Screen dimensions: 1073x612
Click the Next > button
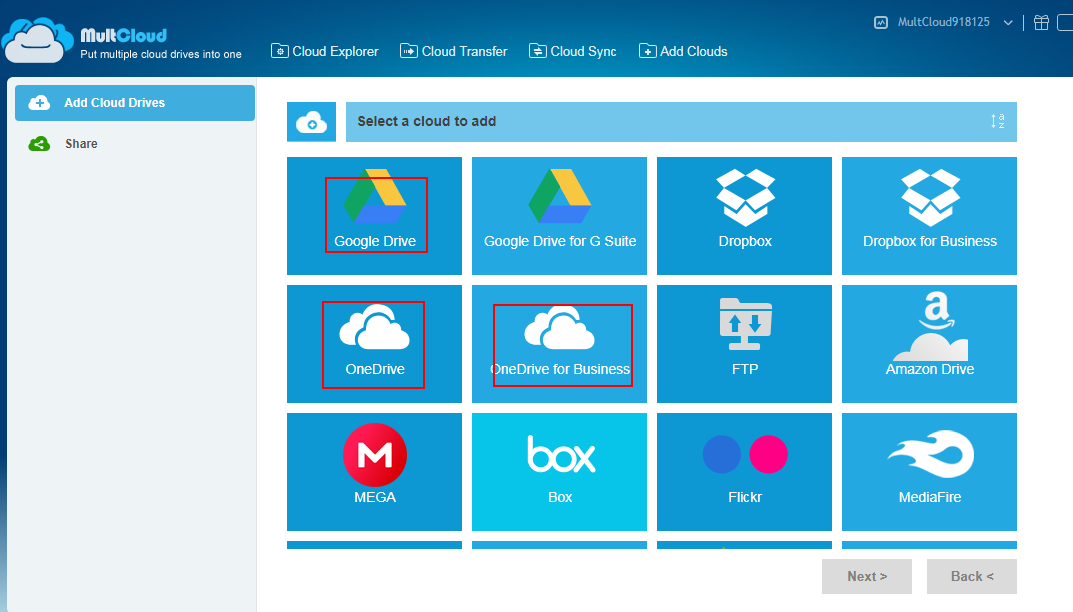[867, 576]
